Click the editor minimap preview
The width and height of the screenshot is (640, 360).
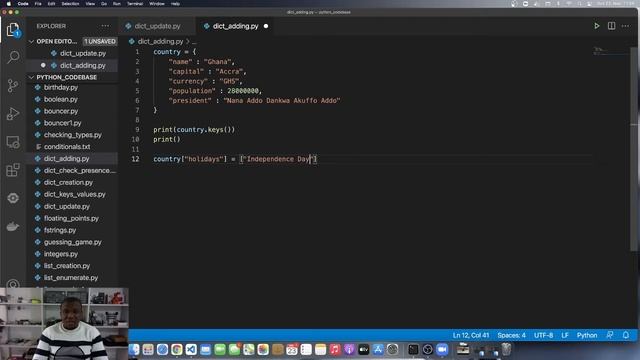(611, 51)
